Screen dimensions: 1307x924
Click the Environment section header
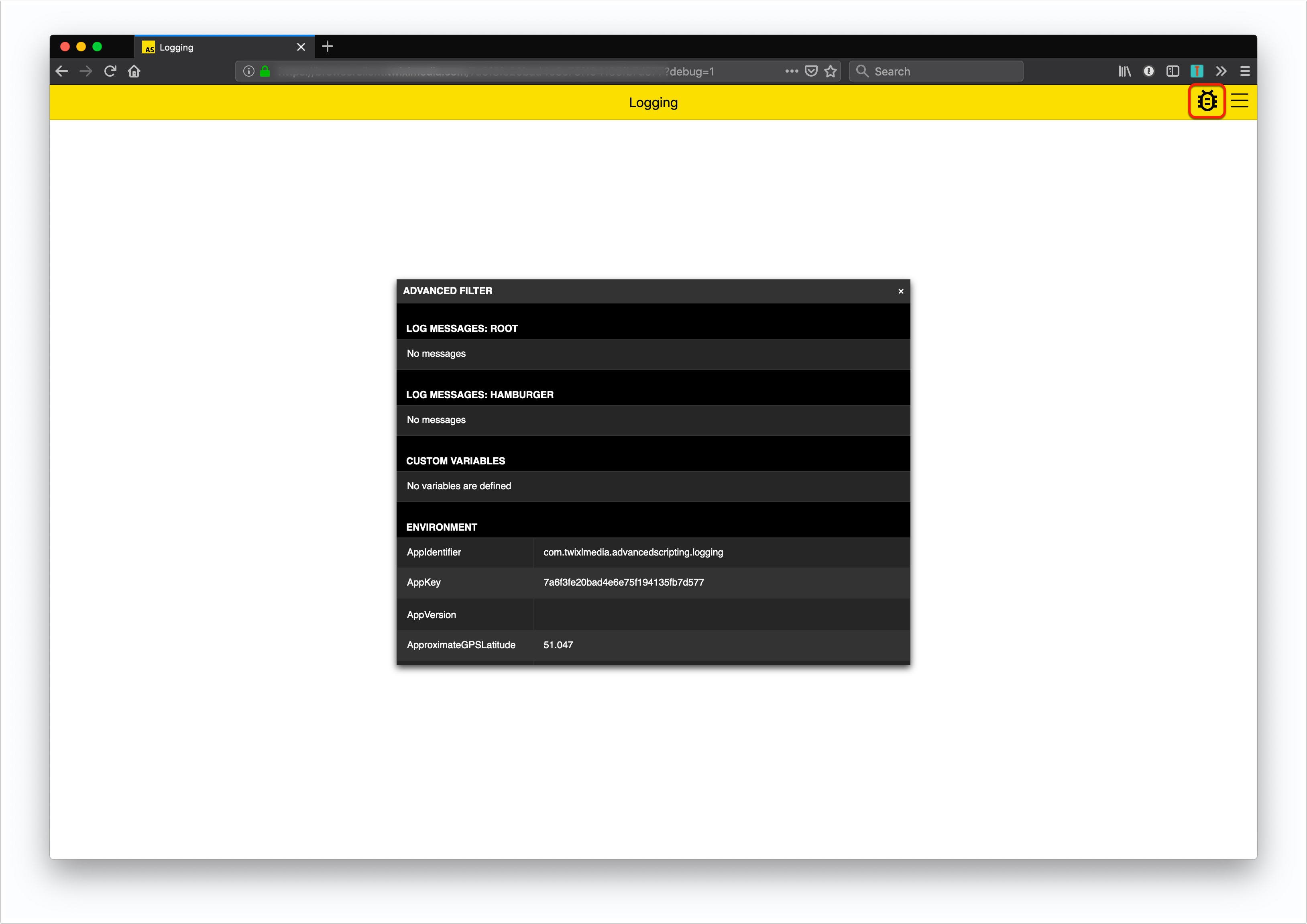pyautogui.click(x=441, y=527)
